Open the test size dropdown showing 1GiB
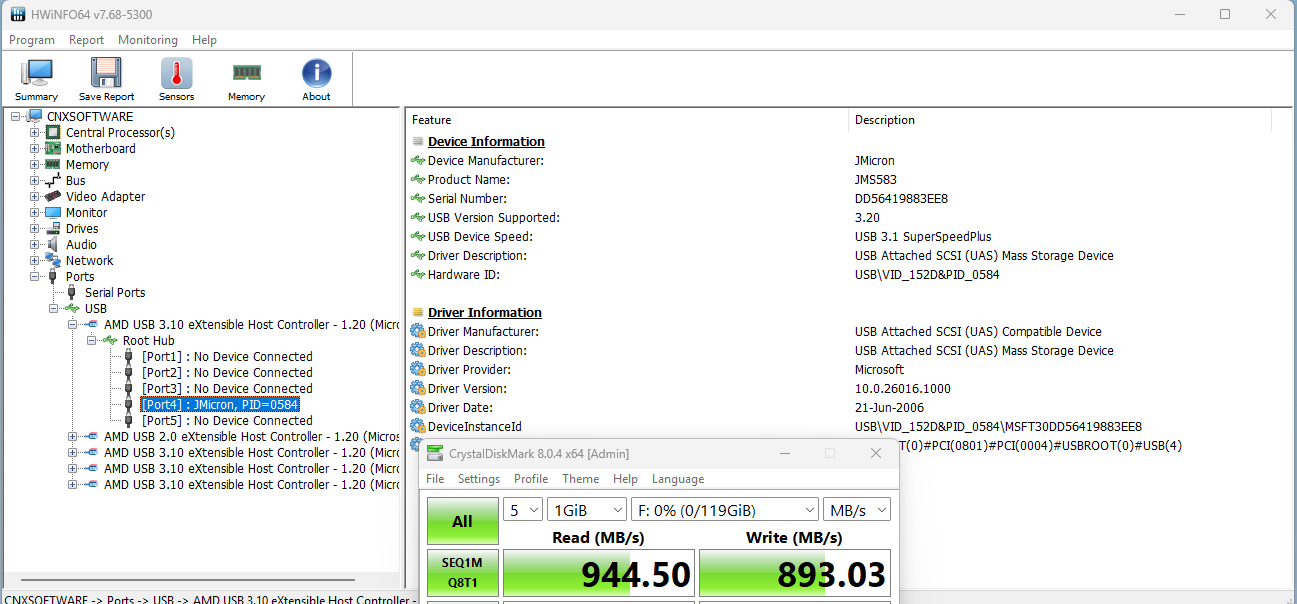 coord(587,510)
